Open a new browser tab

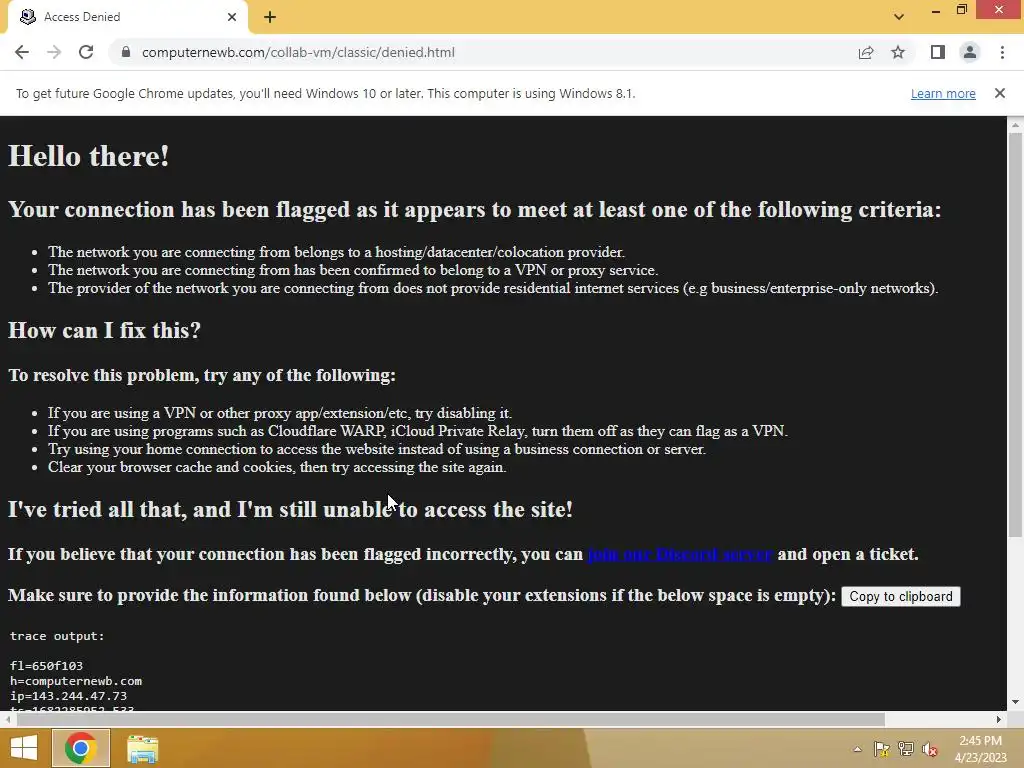point(270,17)
